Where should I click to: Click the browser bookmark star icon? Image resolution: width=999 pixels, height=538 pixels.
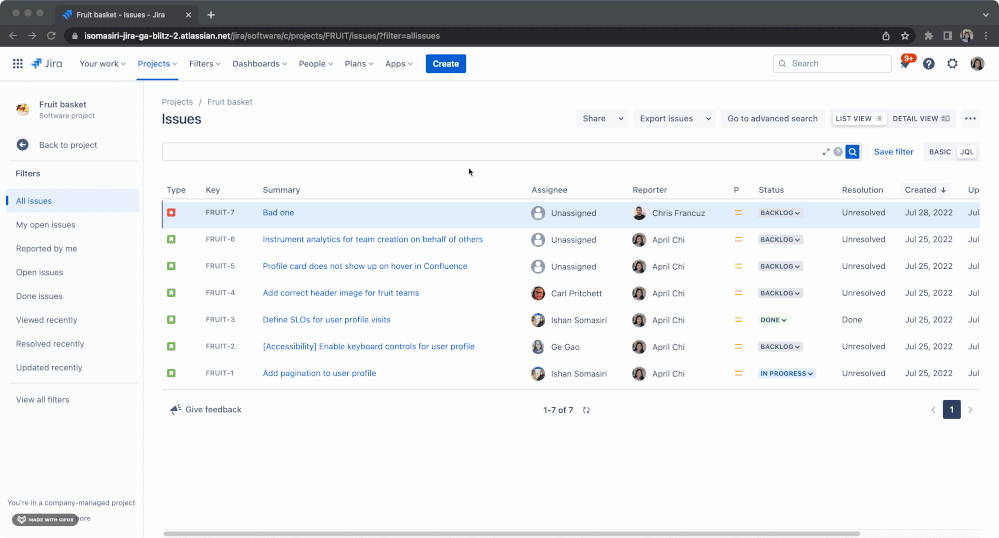tap(905, 36)
